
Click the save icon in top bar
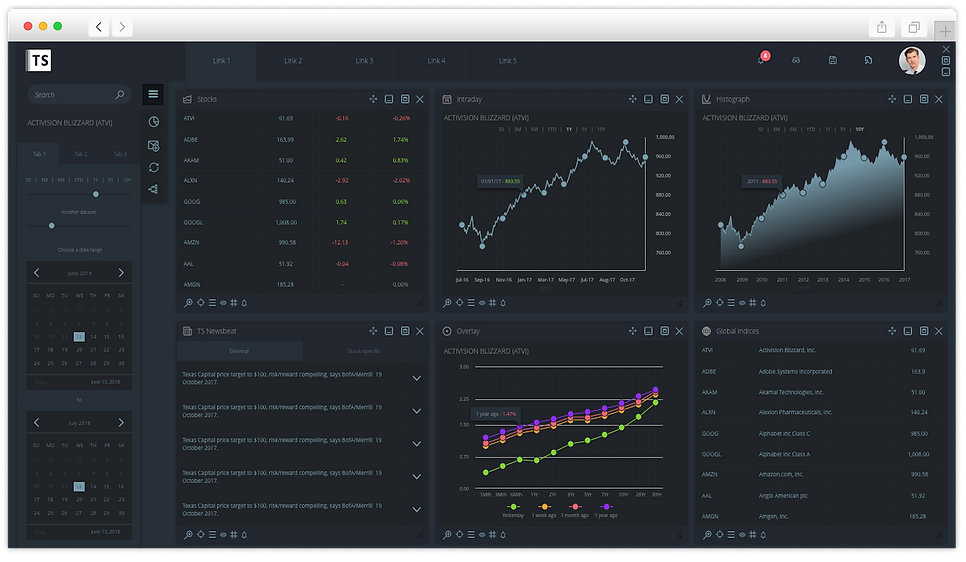point(832,60)
